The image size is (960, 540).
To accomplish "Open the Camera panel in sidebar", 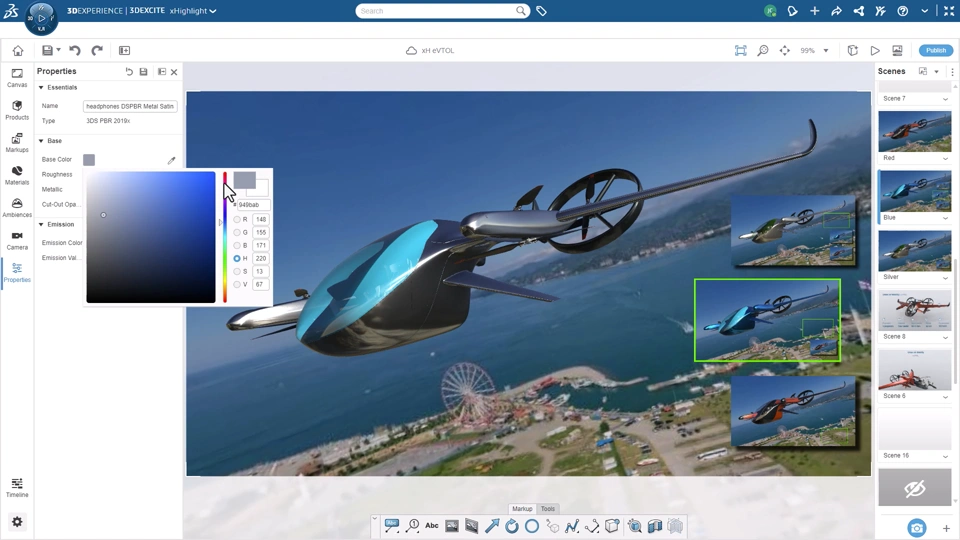I will click(x=17, y=240).
